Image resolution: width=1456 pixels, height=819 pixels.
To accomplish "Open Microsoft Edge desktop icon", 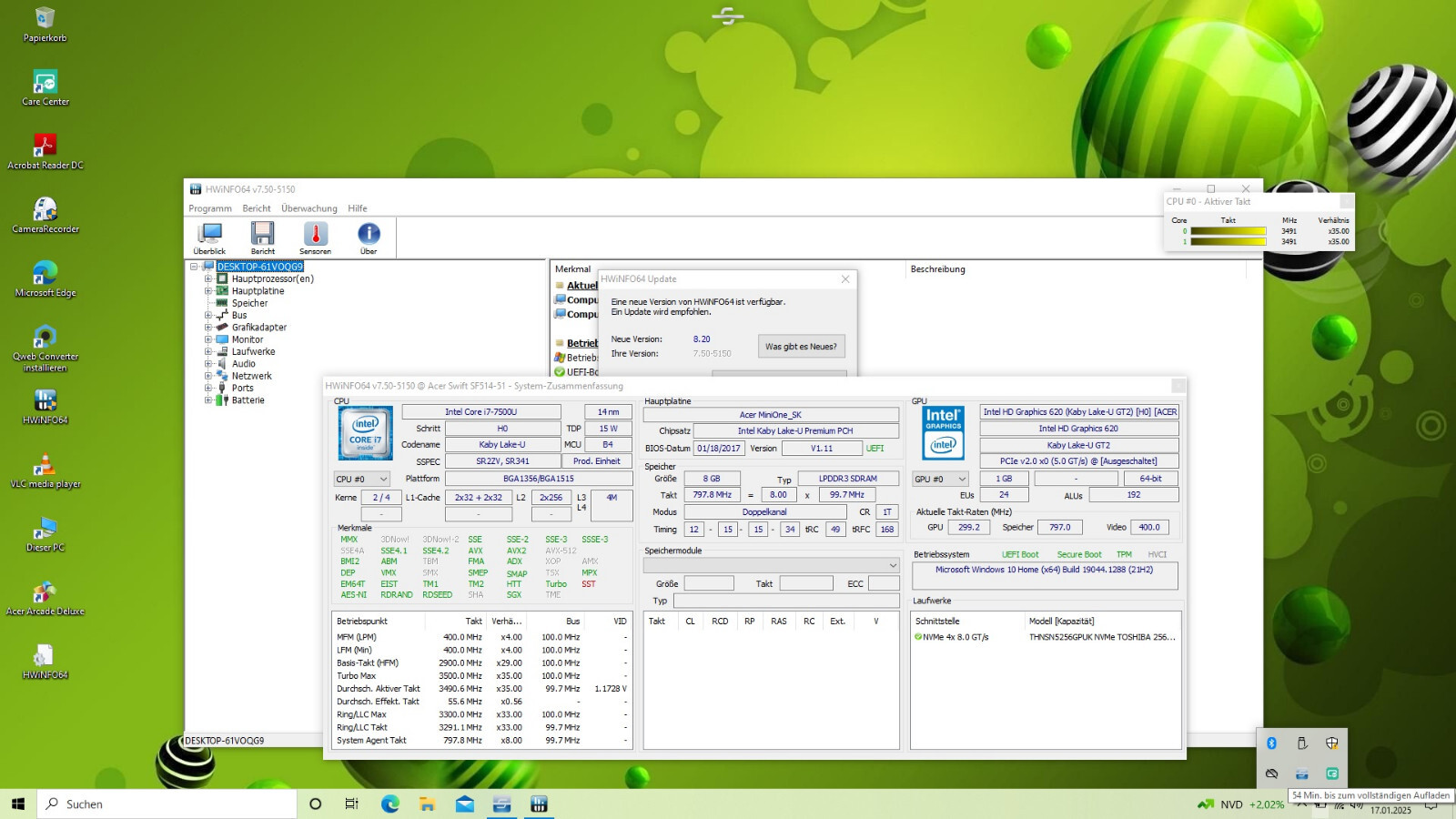I will [x=45, y=279].
